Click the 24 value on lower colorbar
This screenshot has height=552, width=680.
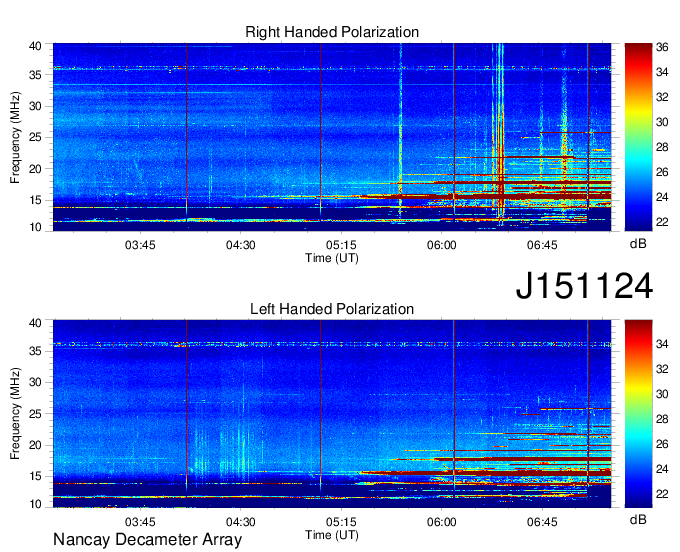point(662,469)
